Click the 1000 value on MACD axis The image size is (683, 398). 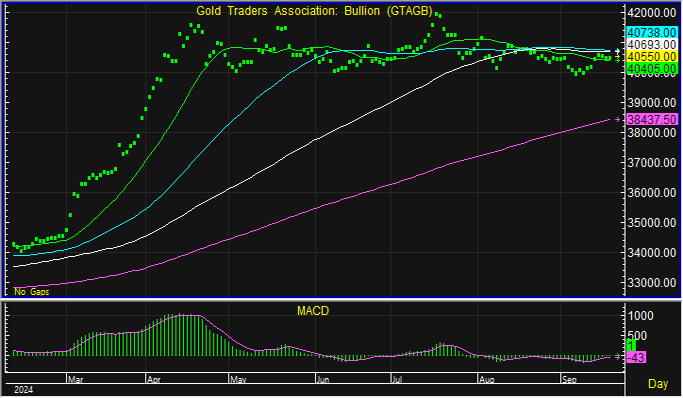(x=640, y=316)
